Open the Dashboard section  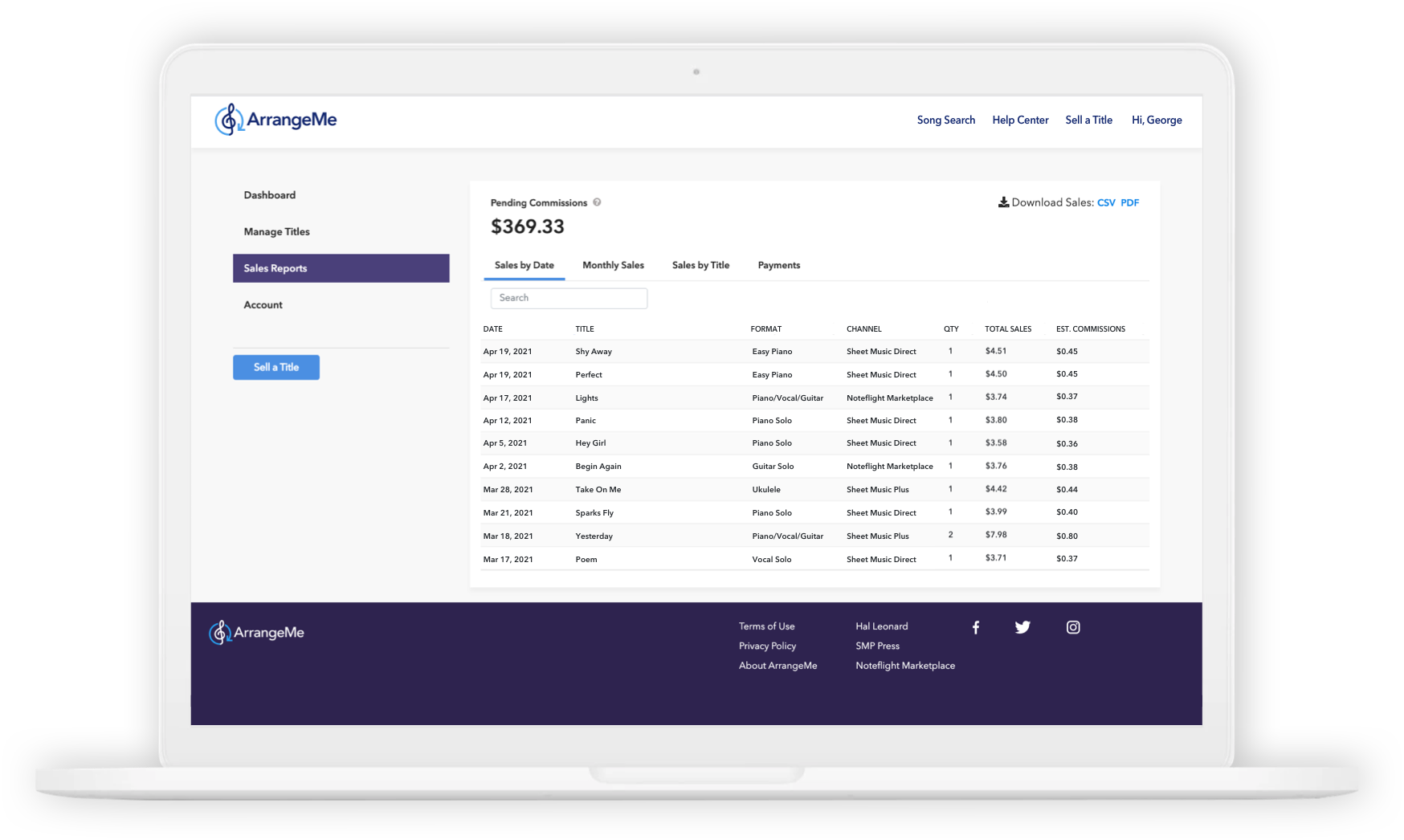coord(269,194)
